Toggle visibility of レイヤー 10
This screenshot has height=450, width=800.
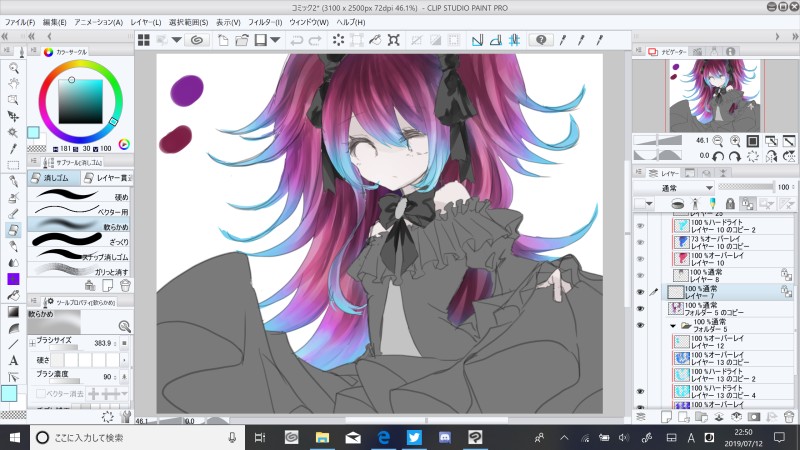[x=640, y=259]
